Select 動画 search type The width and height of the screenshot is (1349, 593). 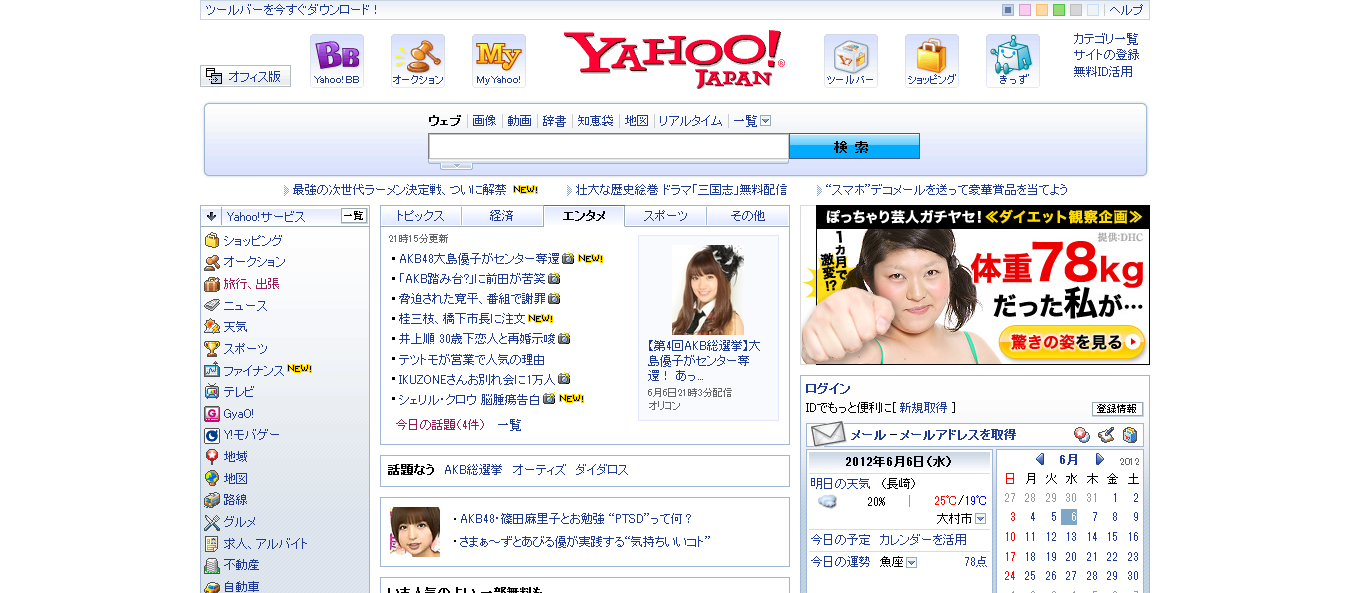[x=519, y=121]
